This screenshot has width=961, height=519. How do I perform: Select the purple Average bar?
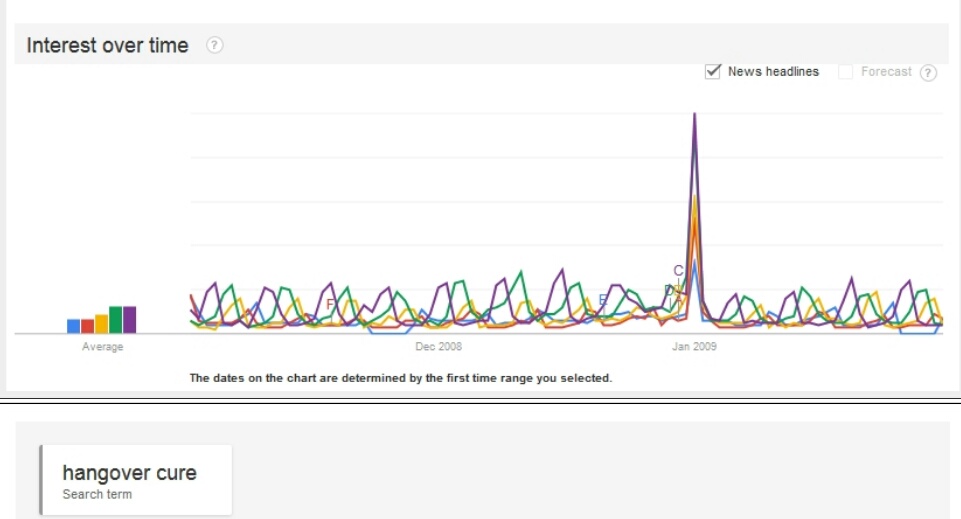[129, 319]
